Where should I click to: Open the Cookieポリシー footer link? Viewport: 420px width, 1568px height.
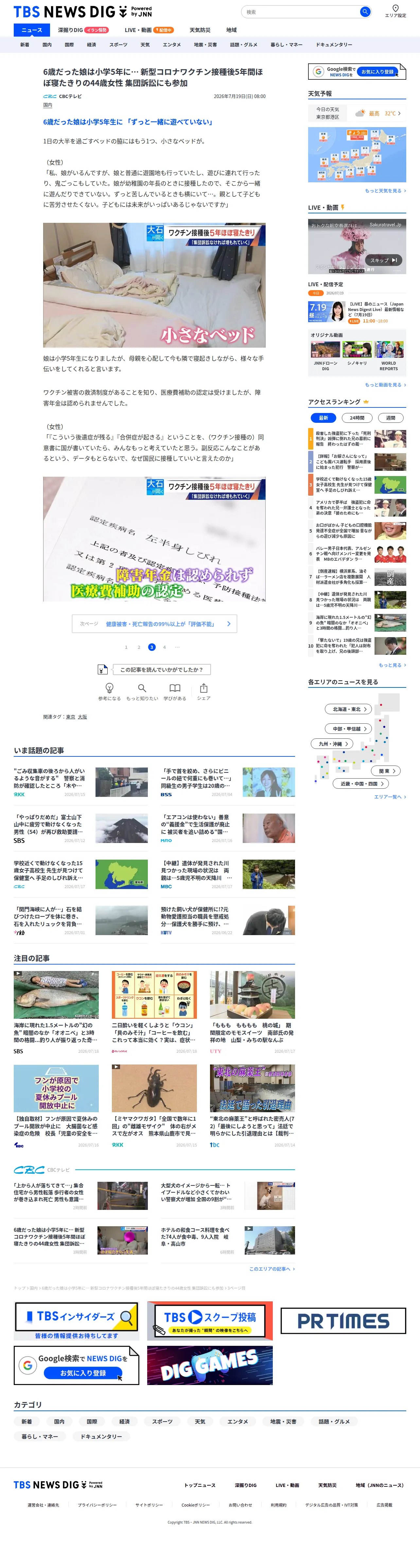pos(195,1505)
